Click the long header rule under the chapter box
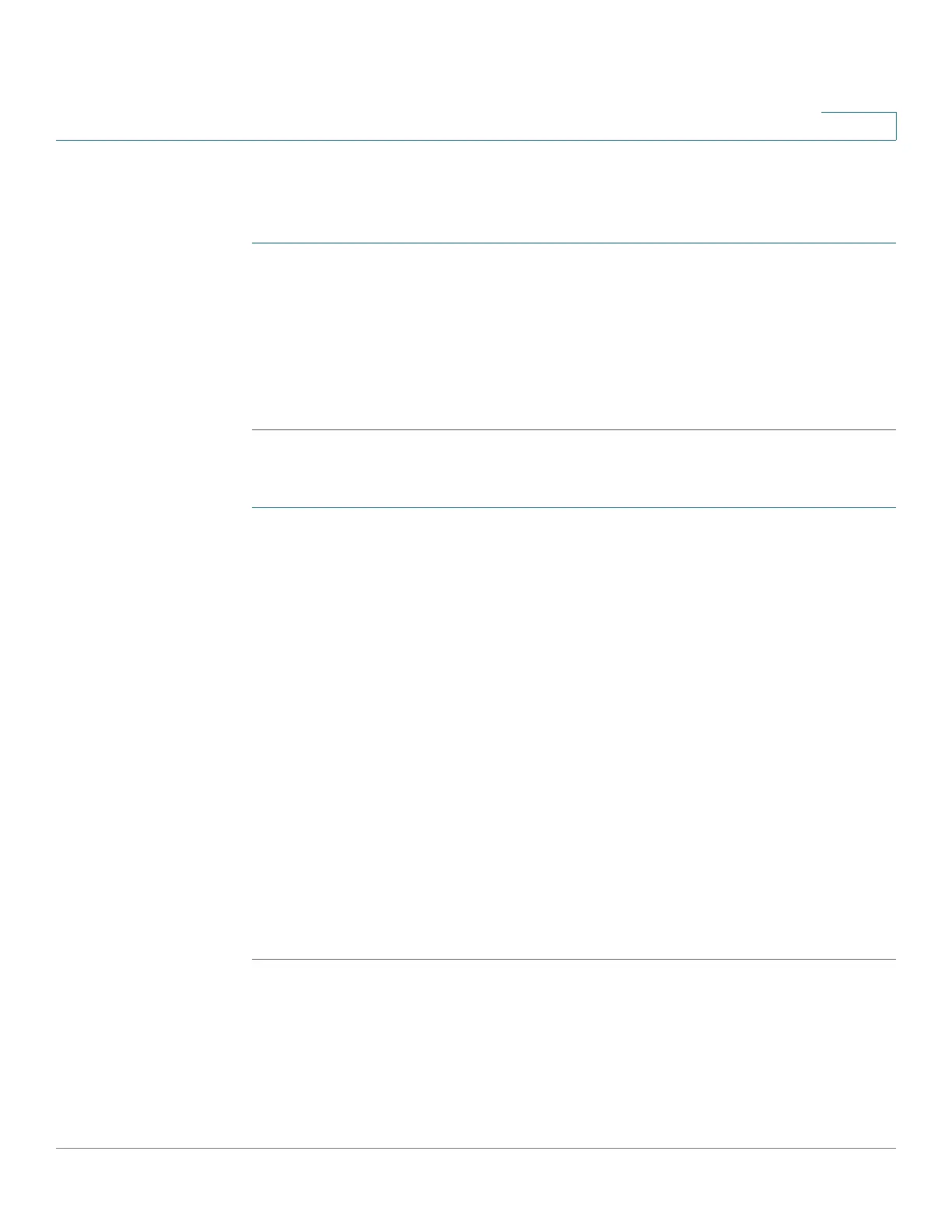Image resolution: width=952 pixels, height=1232 pixels. 476,140
